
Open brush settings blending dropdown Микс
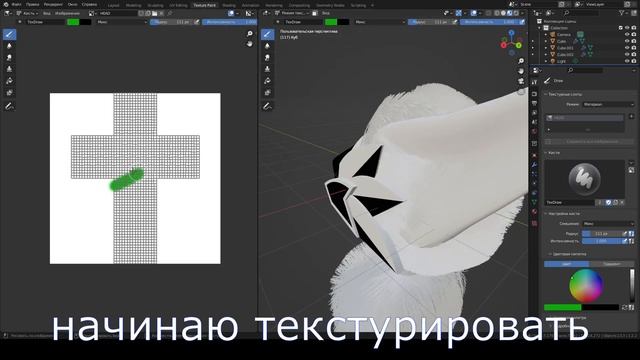[608, 224]
